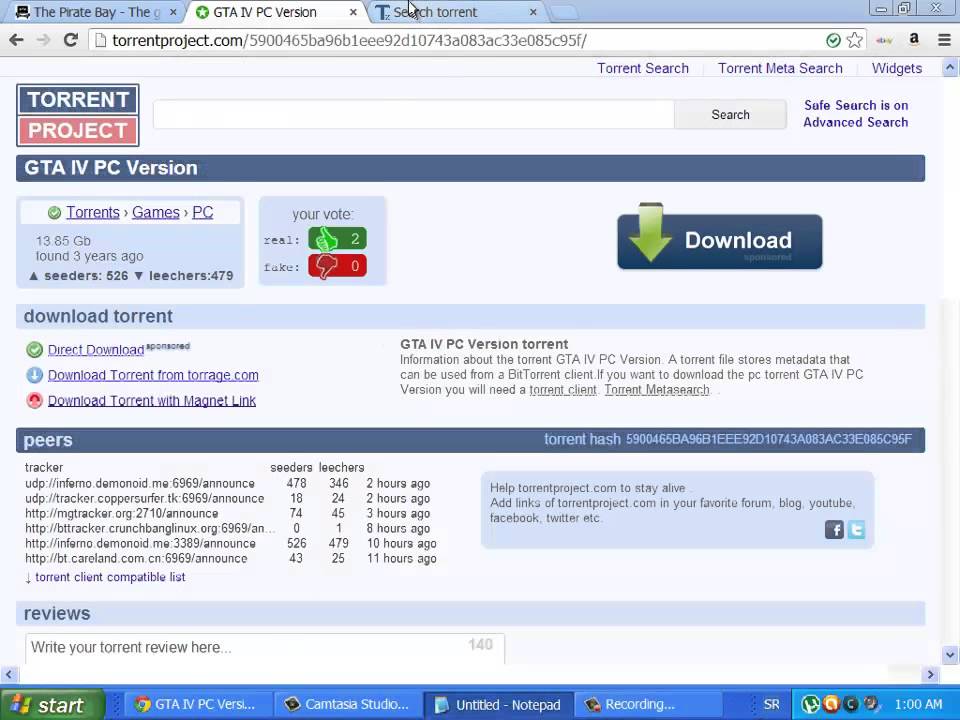Image resolution: width=960 pixels, height=720 pixels.
Task: Click Download Torrent from torrage.com
Action: pyautogui.click(x=153, y=375)
